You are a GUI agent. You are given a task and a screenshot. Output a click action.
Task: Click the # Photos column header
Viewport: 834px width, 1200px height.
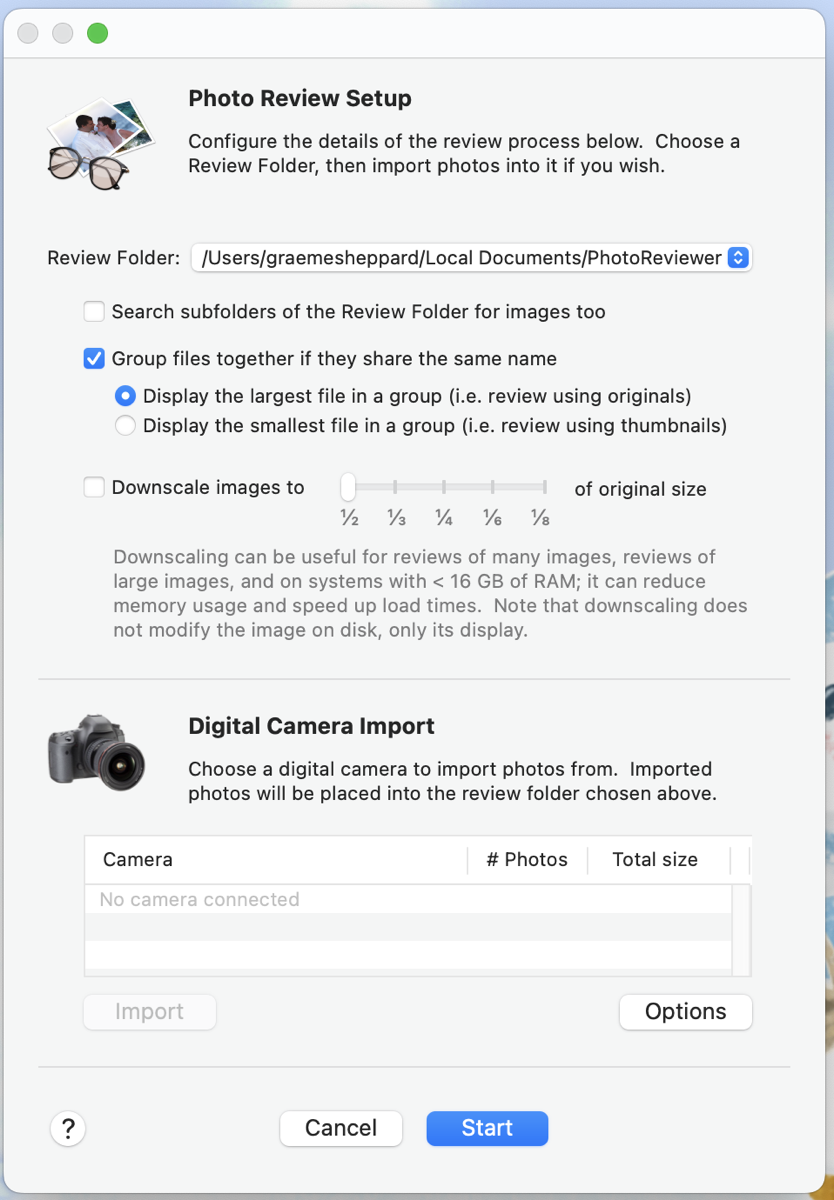point(527,860)
